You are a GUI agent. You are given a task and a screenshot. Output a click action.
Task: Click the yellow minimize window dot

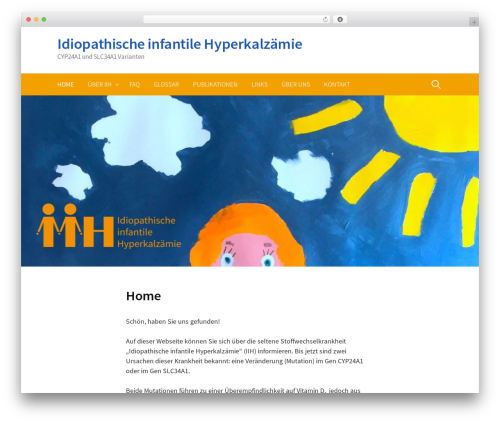(x=36, y=19)
